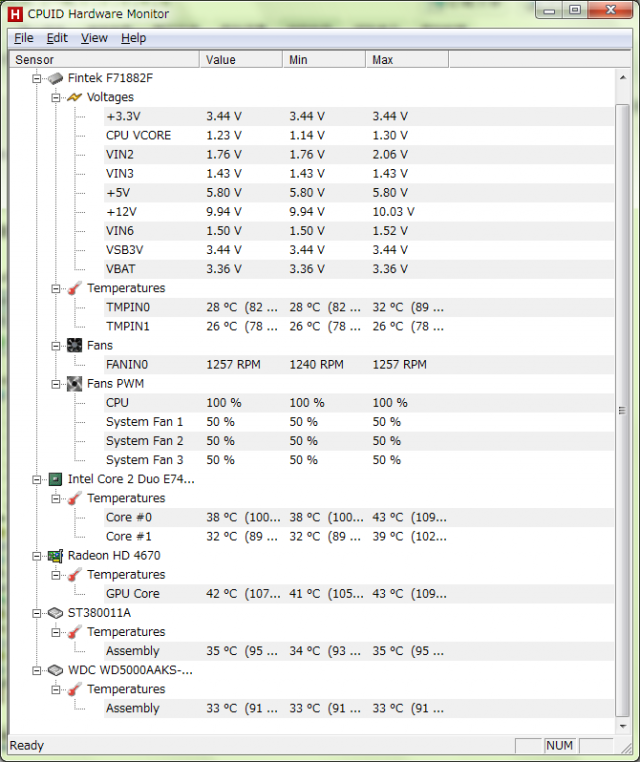Click the scroll up arrow

(x=623, y=78)
